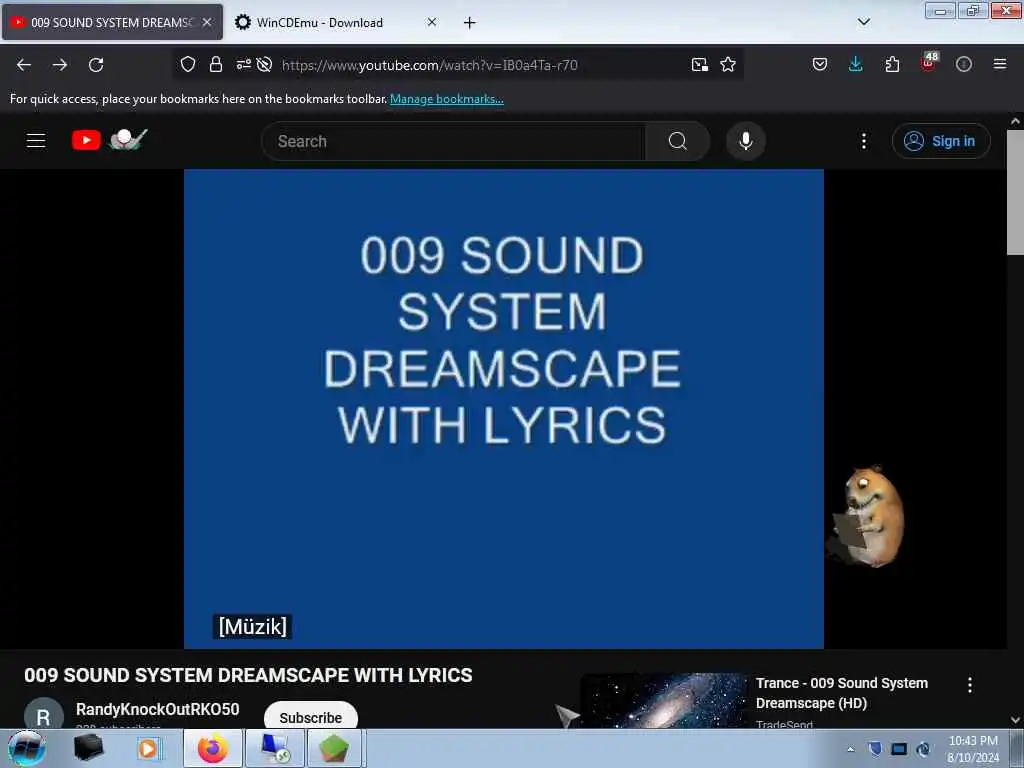Show hidden system tray icons
The image size is (1024, 768).
click(x=850, y=749)
